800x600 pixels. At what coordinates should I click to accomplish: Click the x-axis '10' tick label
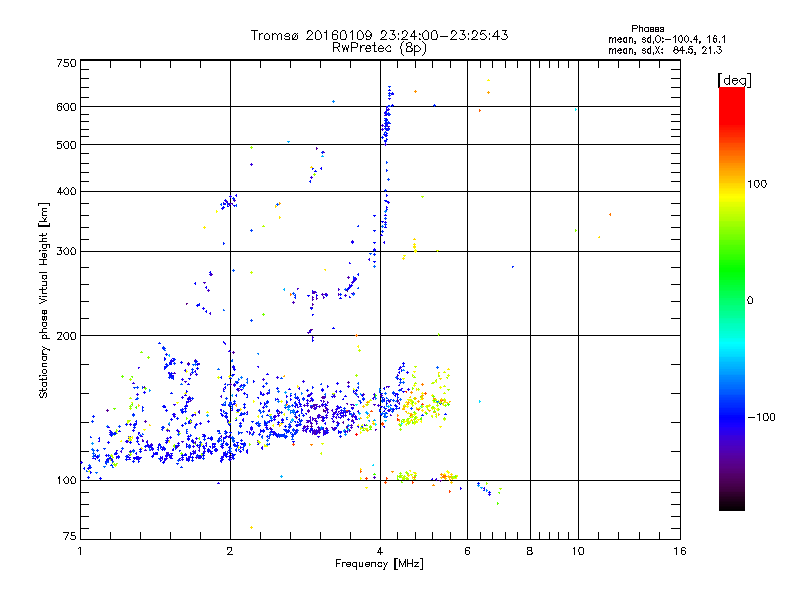(578, 551)
